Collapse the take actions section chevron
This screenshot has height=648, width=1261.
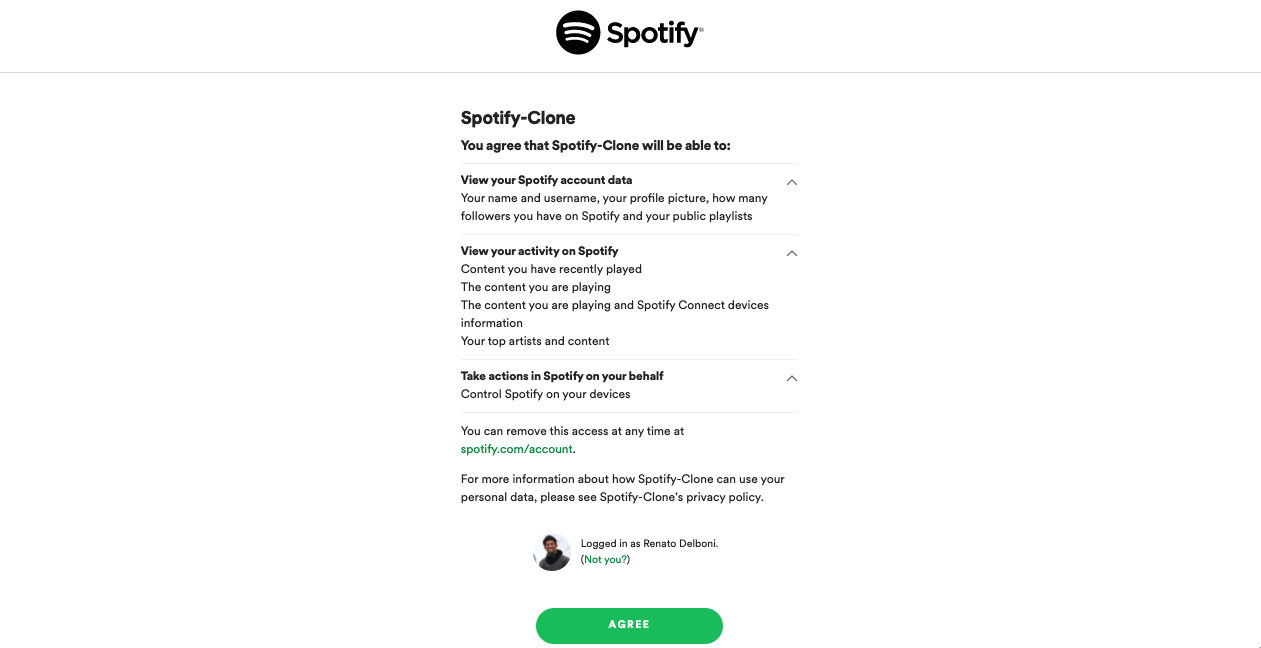pyautogui.click(x=791, y=378)
